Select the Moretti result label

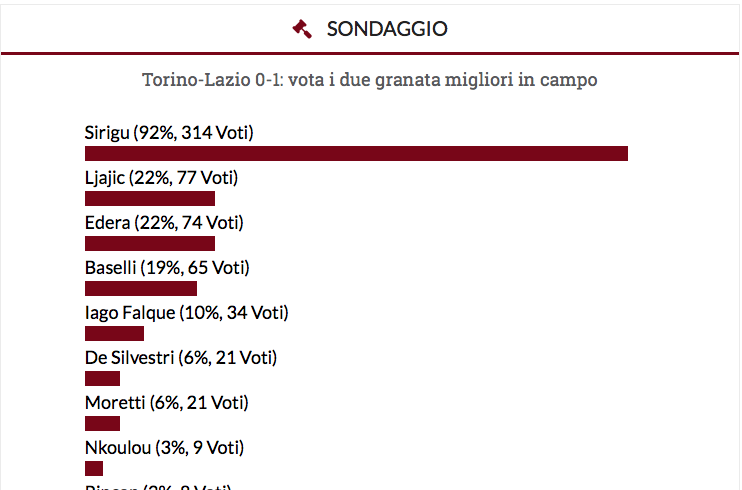coord(167,402)
